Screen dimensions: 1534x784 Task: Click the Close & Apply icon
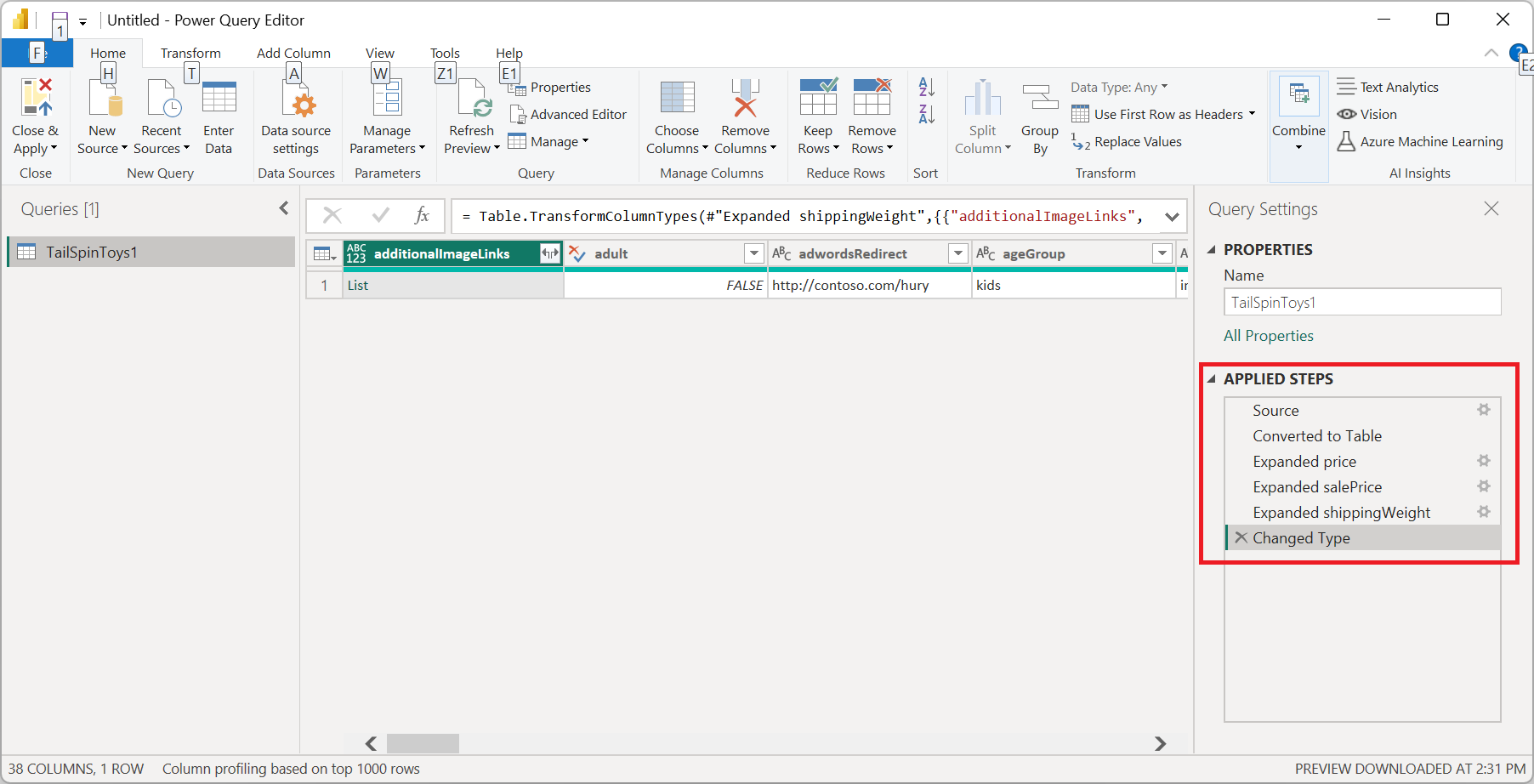pos(36,98)
